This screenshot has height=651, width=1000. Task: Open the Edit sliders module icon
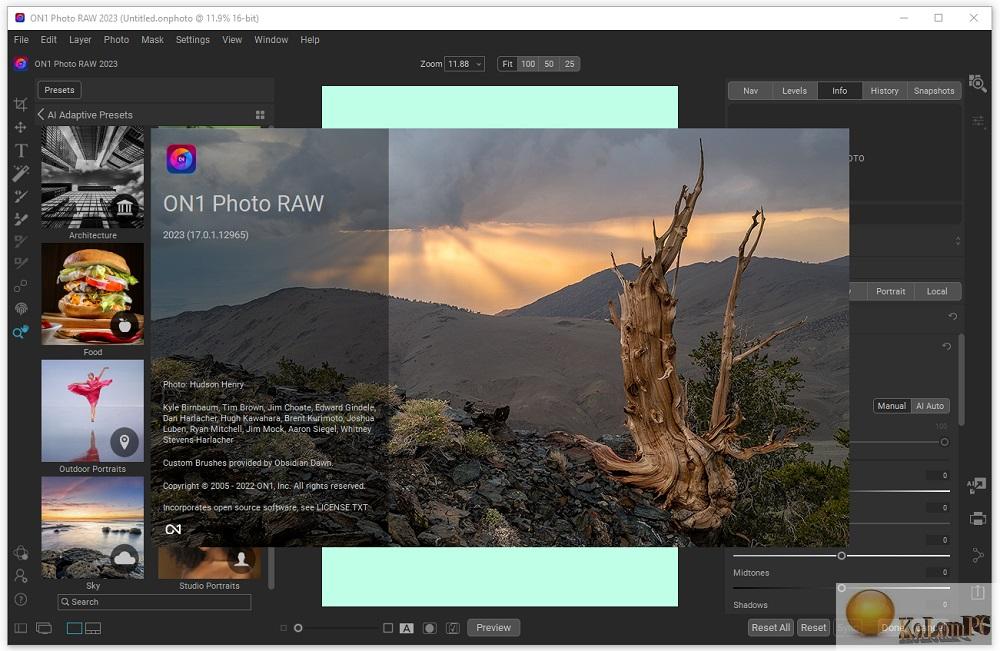[978, 121]
